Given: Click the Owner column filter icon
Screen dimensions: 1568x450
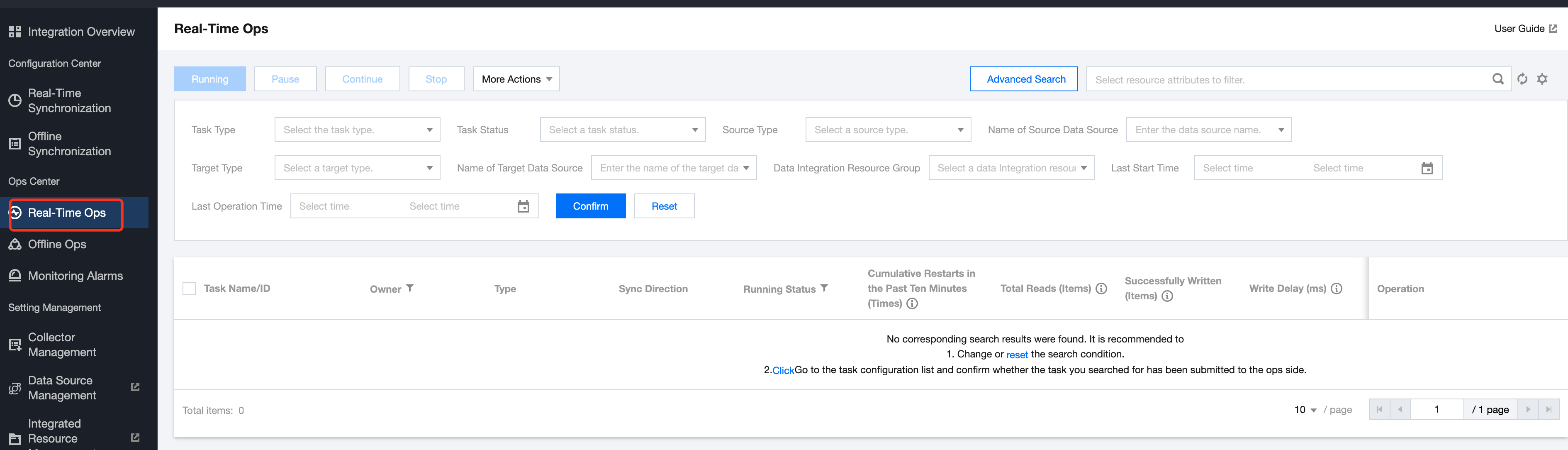Looking at the screenshot, I should 410,288.
